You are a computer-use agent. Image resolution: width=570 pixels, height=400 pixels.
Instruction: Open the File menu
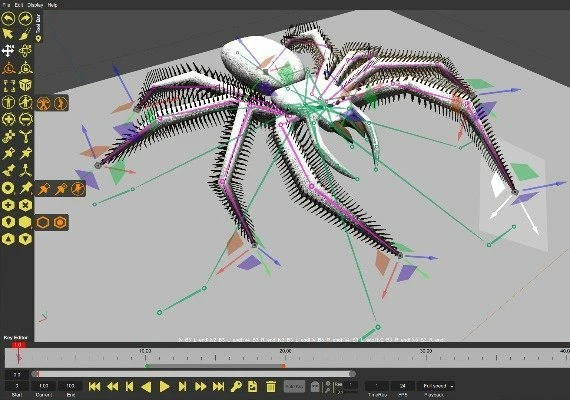tap(6, 5)
